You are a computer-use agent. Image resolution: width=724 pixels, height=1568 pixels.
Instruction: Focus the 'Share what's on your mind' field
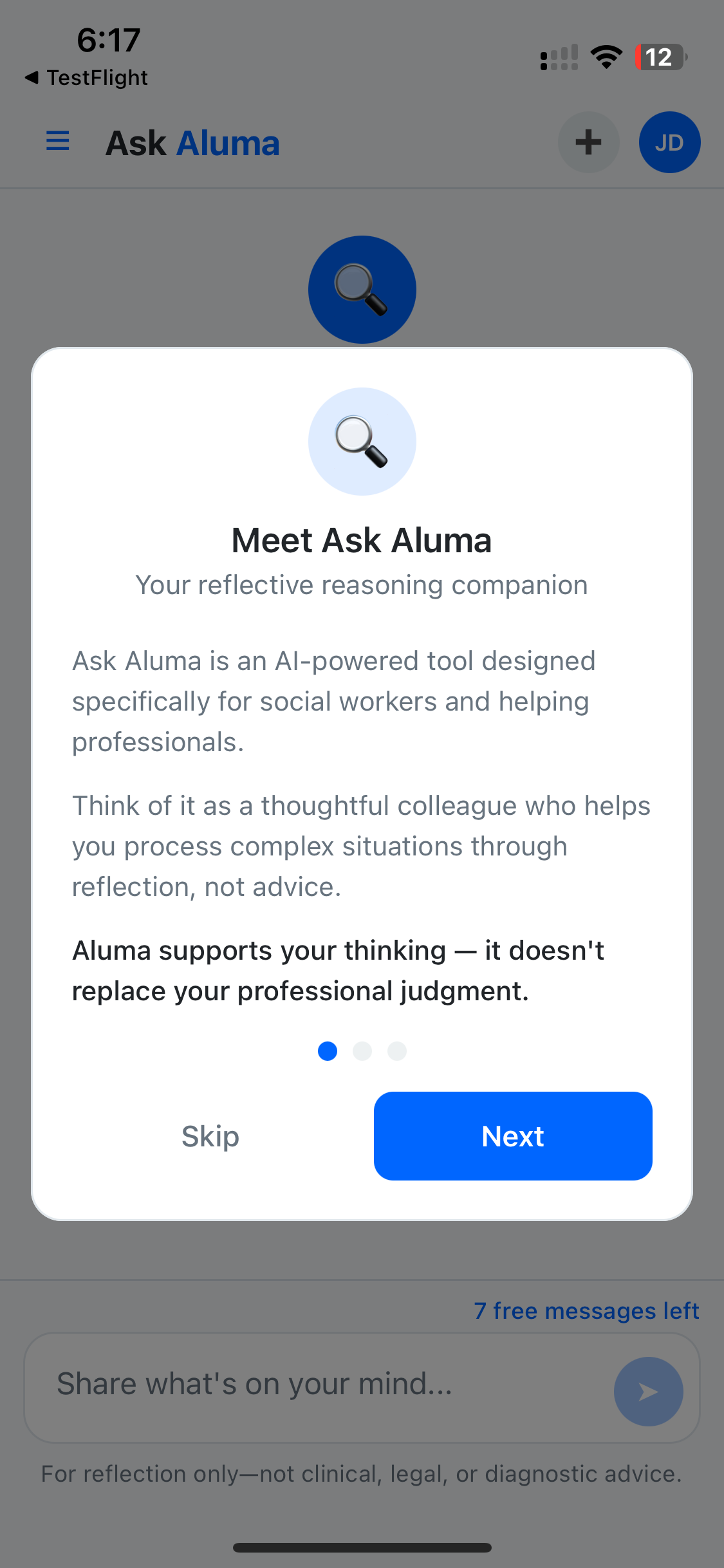tap(322, 1385)
